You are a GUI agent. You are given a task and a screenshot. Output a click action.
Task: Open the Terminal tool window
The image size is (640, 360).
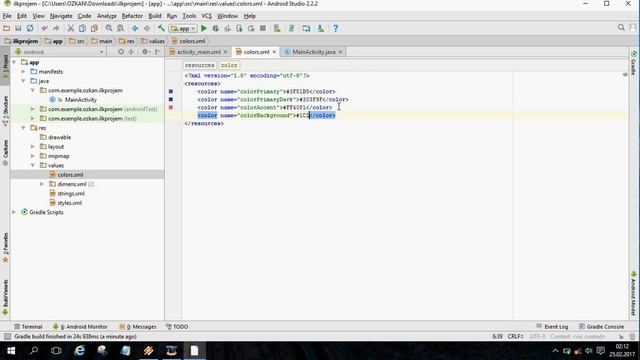point(28,327)
